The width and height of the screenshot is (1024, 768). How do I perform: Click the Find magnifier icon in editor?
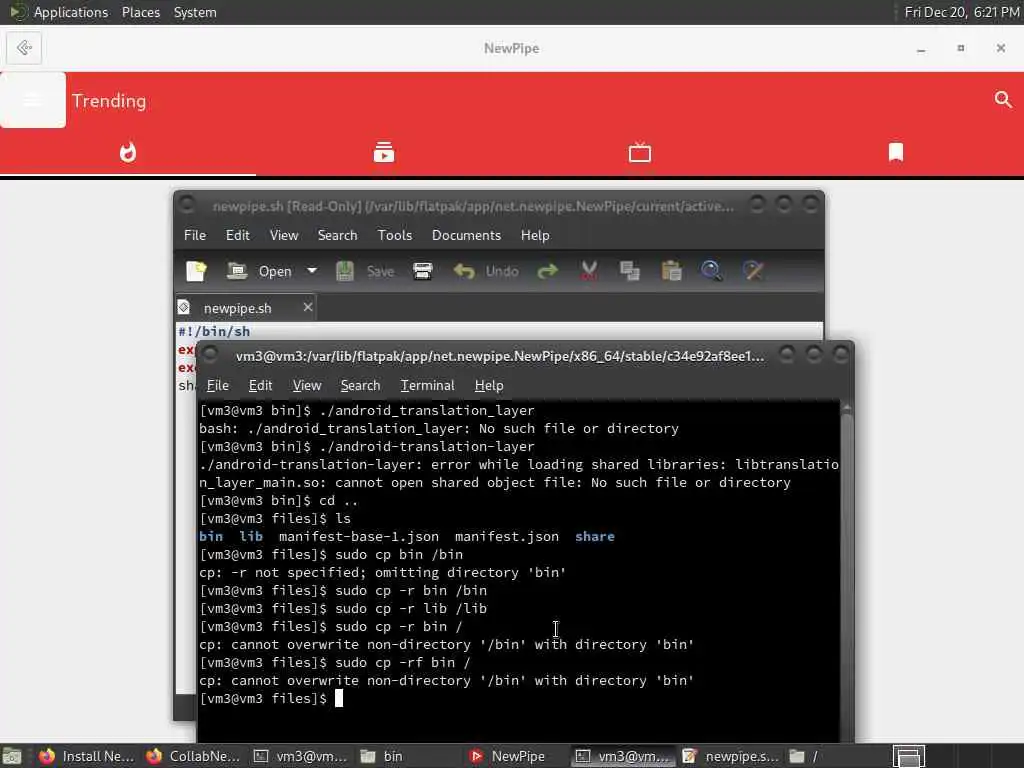click(711, 271)
